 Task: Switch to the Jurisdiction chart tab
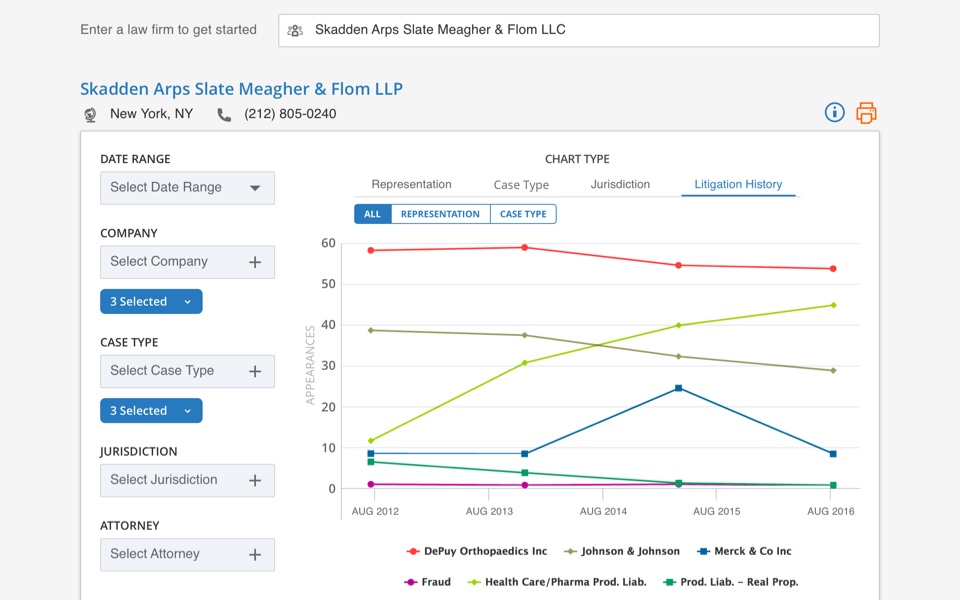(620, 184)
